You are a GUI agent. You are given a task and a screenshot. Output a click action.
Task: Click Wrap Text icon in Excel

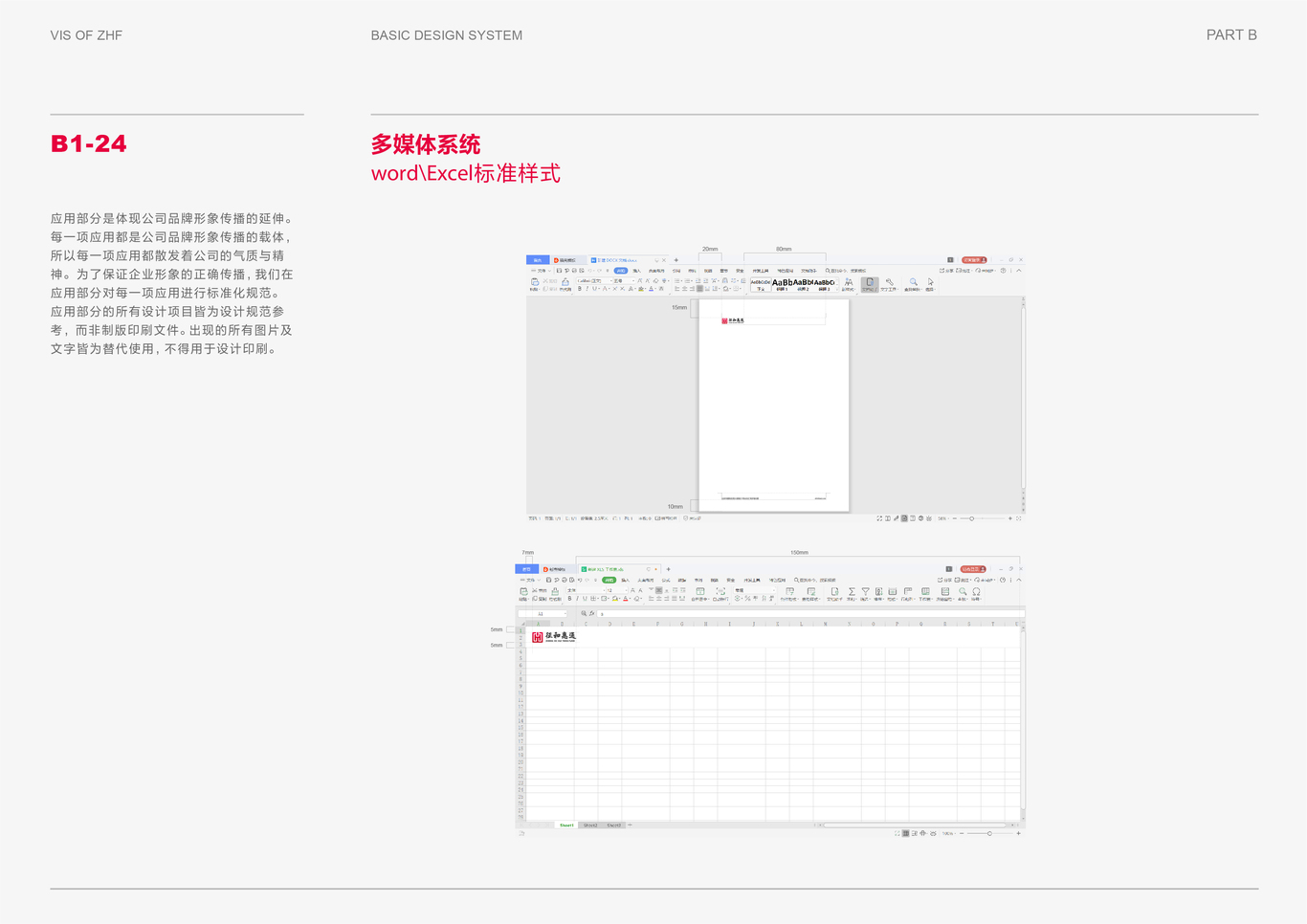(x=720, y=593)
